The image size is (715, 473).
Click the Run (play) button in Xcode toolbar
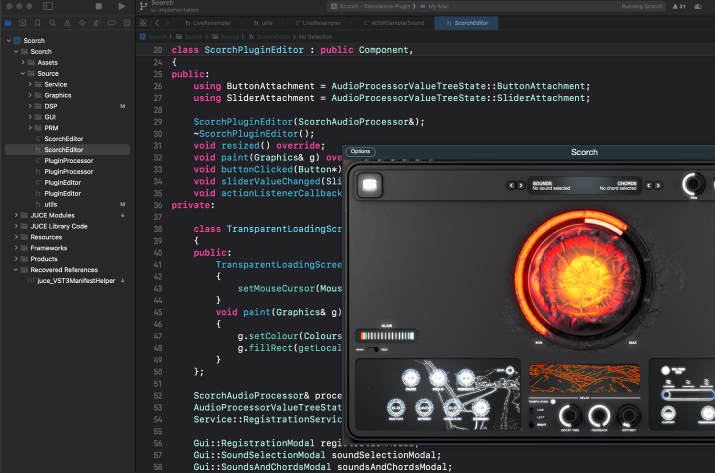tap(122, 6)
